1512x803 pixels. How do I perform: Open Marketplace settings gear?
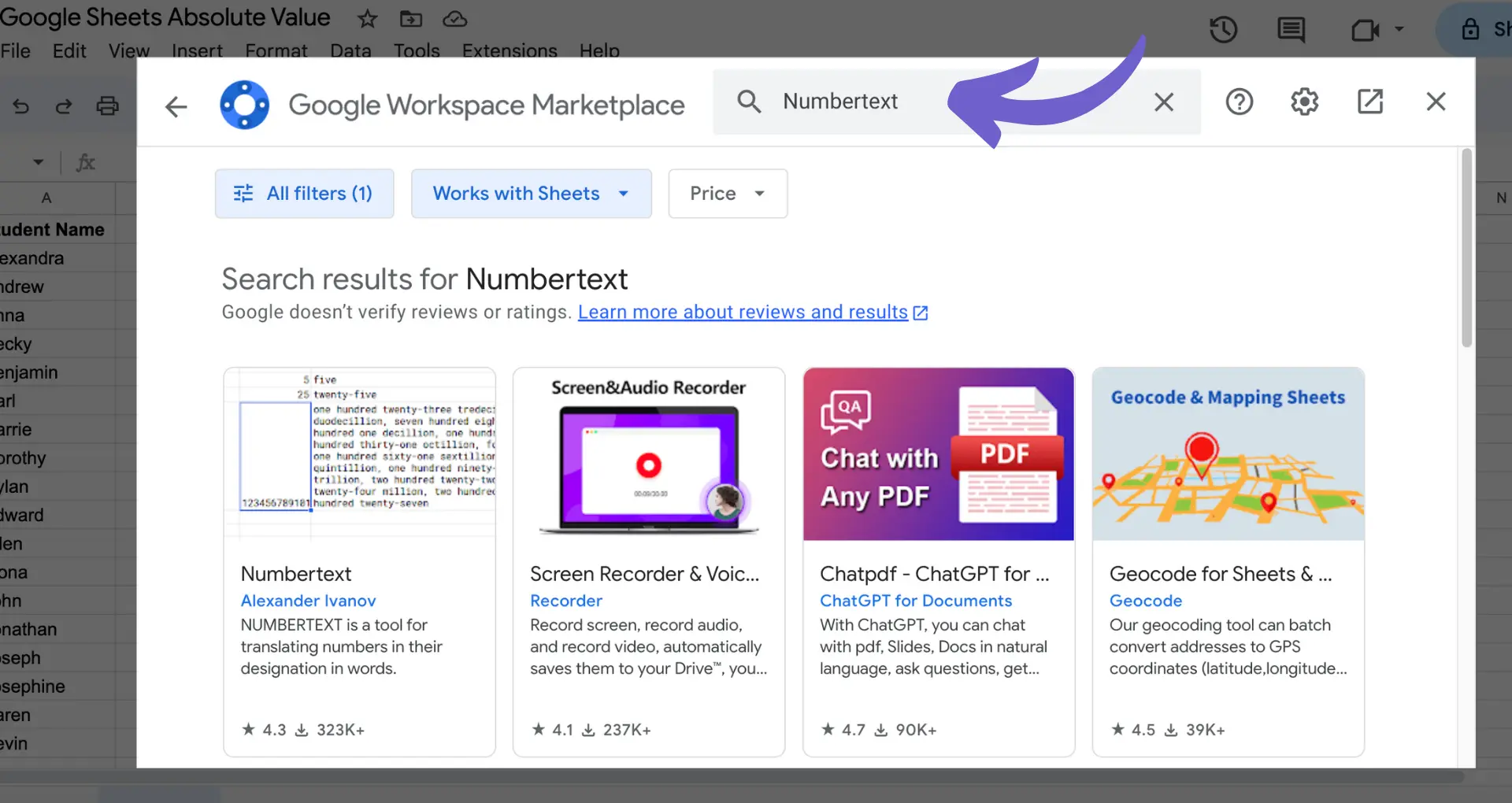pos(1305,102)
